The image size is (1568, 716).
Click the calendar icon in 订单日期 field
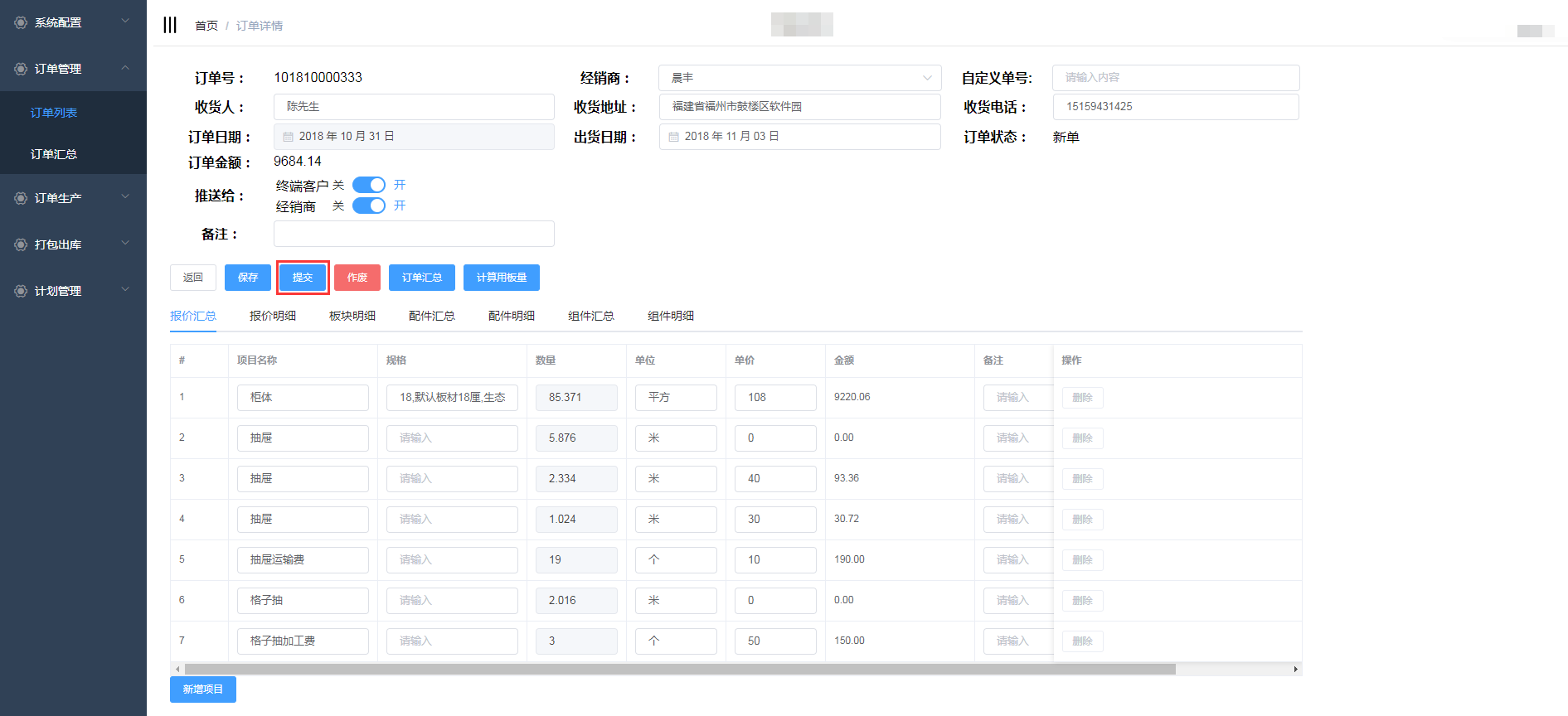click(x=288, y=137)
